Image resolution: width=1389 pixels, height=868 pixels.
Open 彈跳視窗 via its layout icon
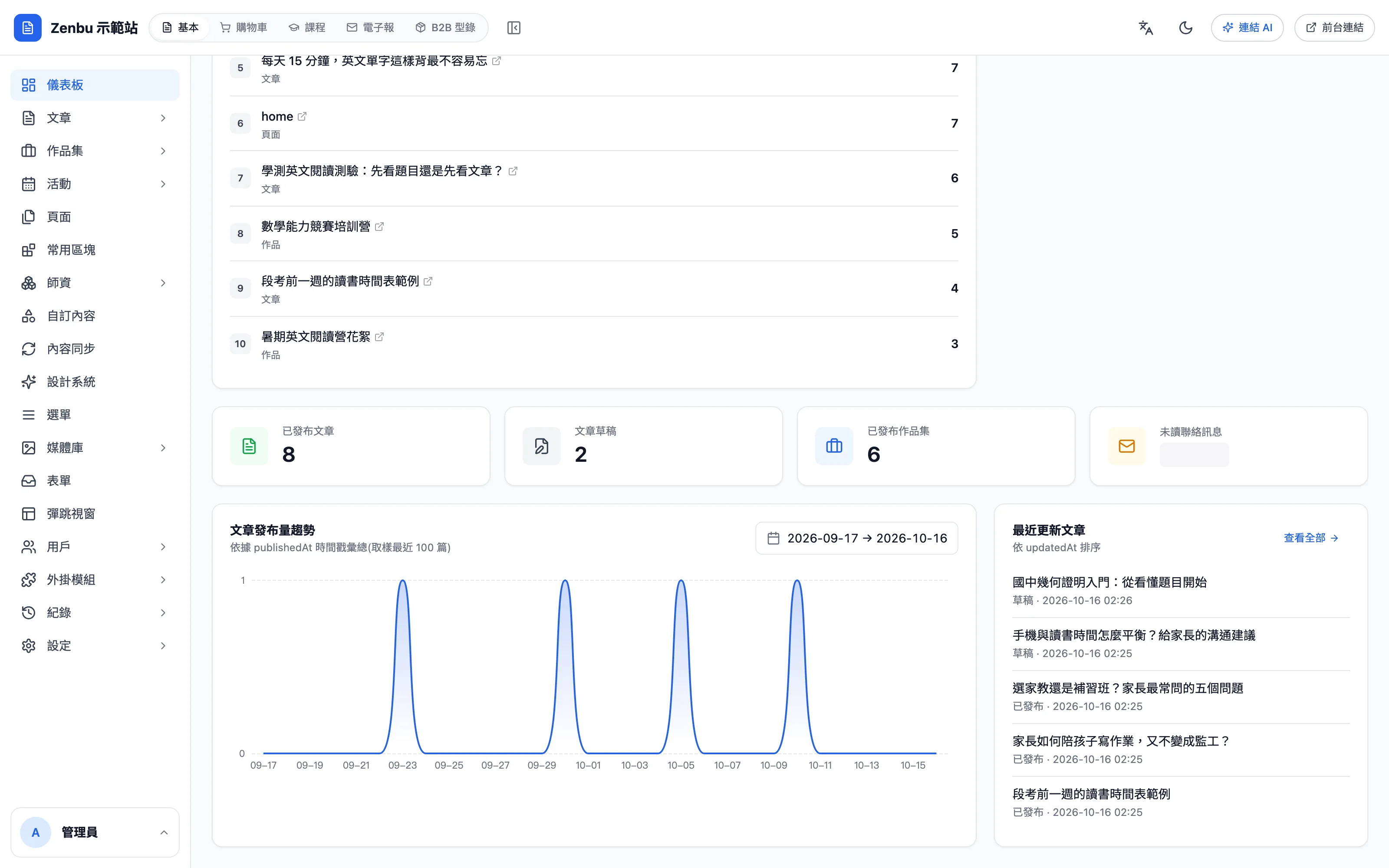pyautogui.click(x=28, y=514)
